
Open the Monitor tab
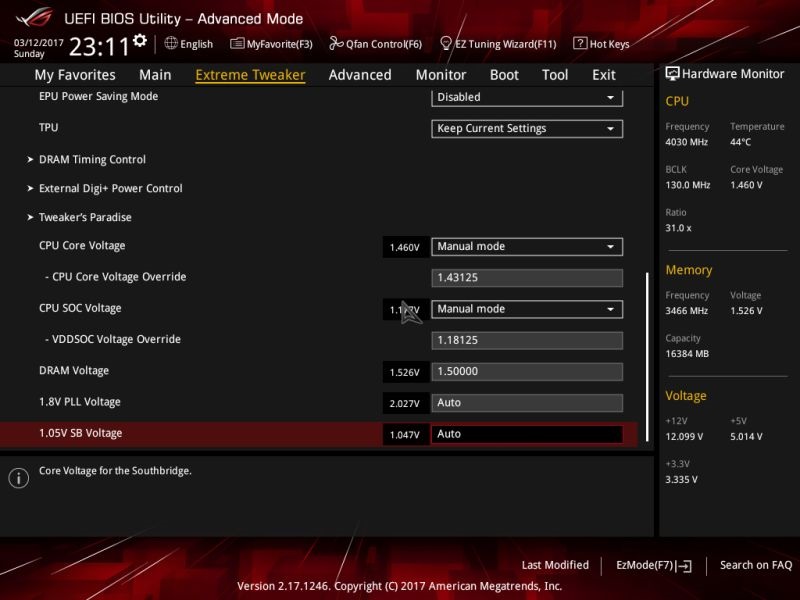[x=441, y=75]
